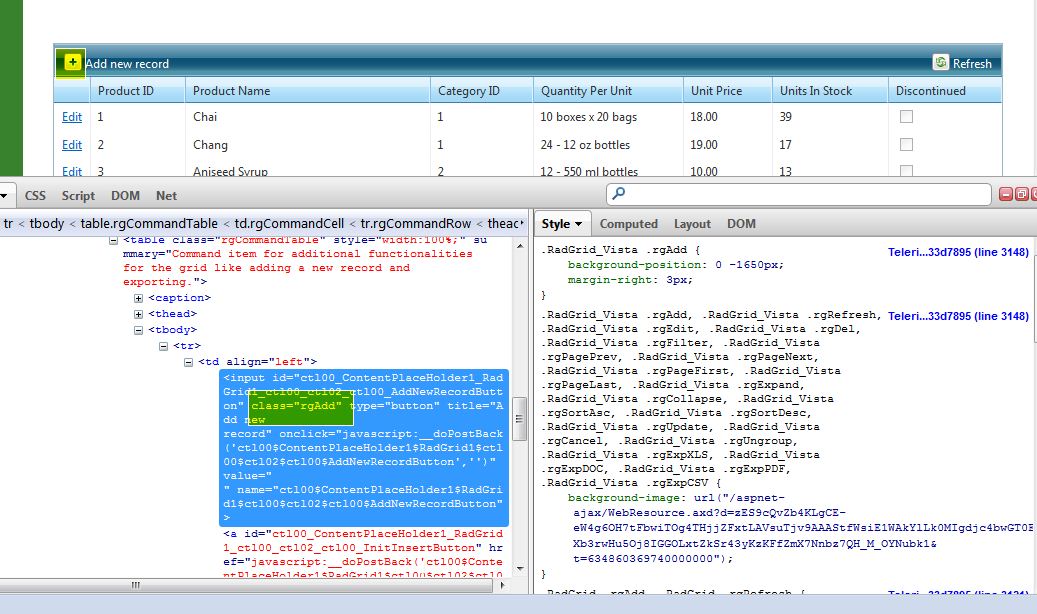This screenshot has height=614, width=1037.
Task: Collapse the tbody node in HTML tree
Action: (x=139, y=330)
